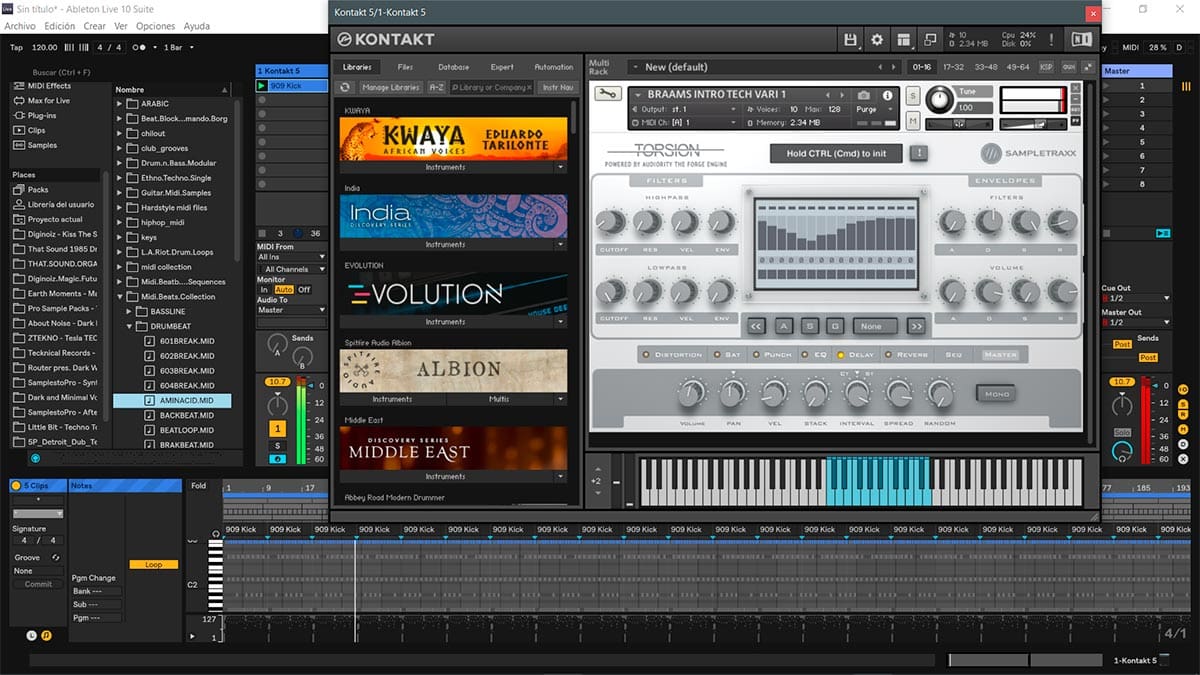1200x675 pixels.
Task: Click the Loop button in clip view
Action: [153, 565]
